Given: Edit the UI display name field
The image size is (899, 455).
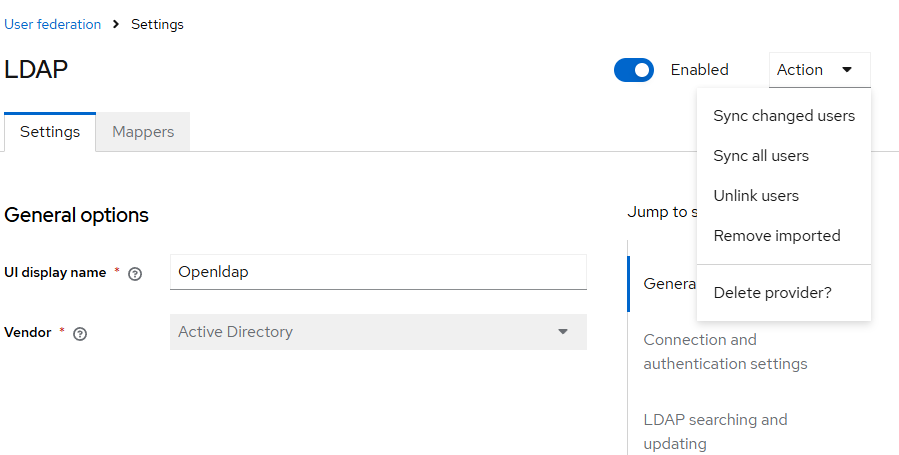Looking at the screenshot, I should (378, 272).
